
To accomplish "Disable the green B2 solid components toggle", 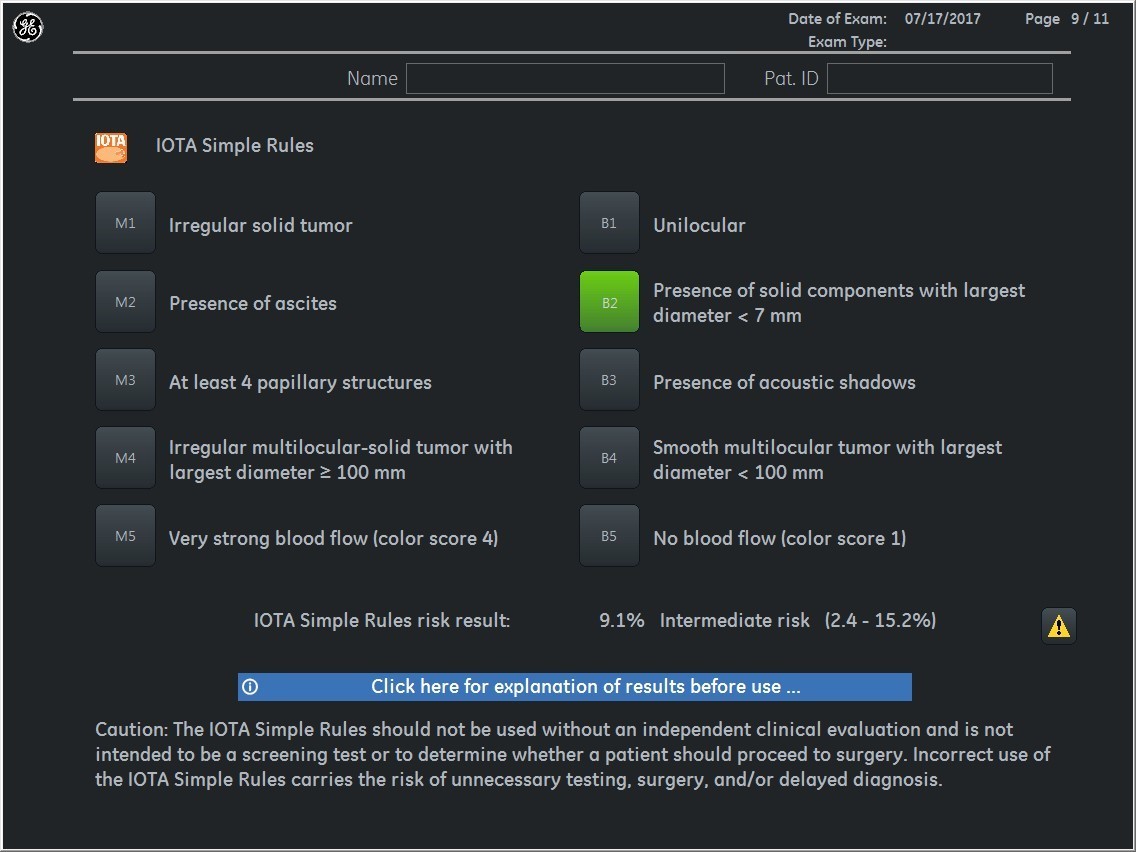I will pyautogui.click(x=609, y=302).
